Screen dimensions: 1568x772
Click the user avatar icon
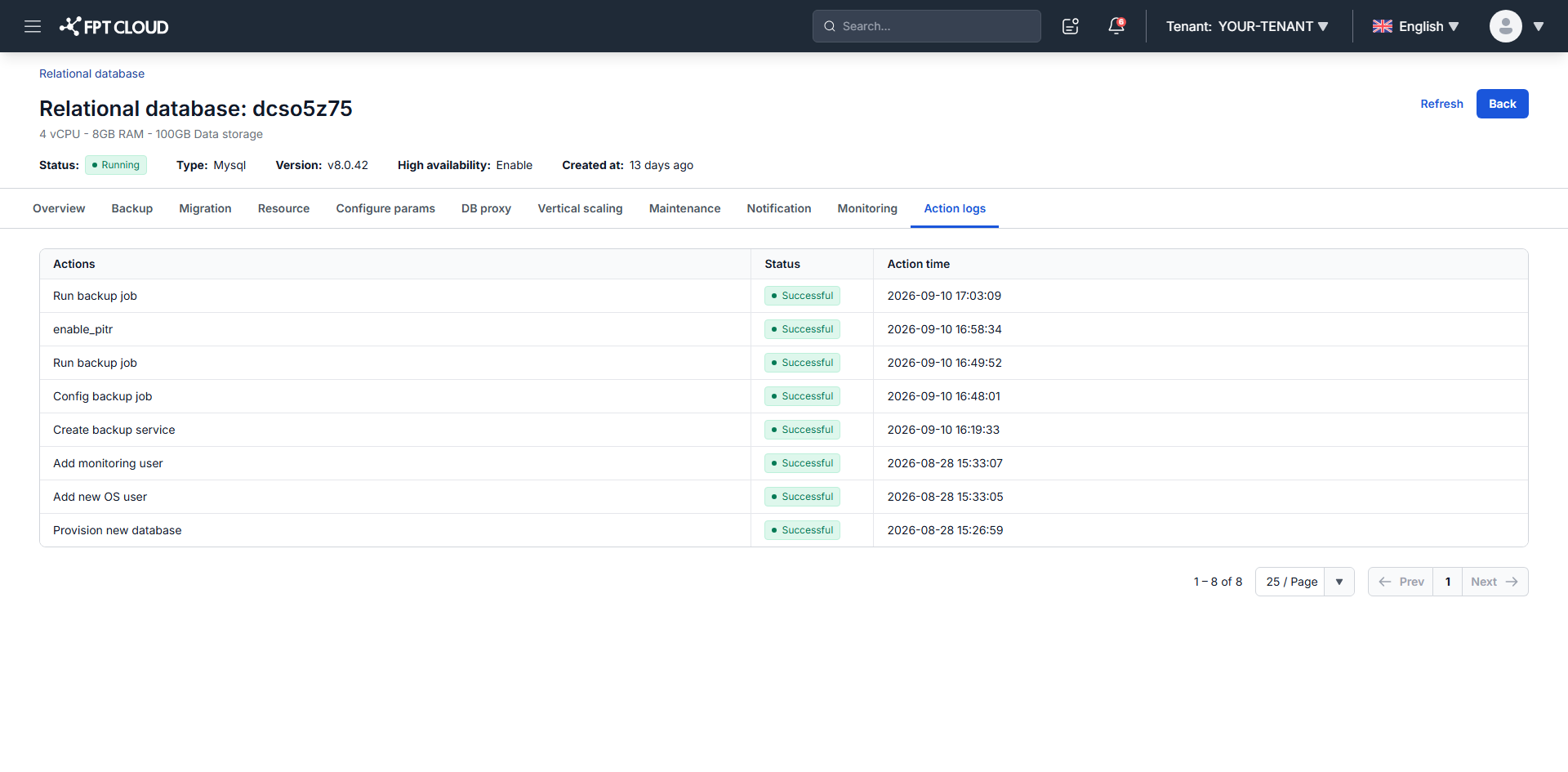click(x=1505, y=26)
